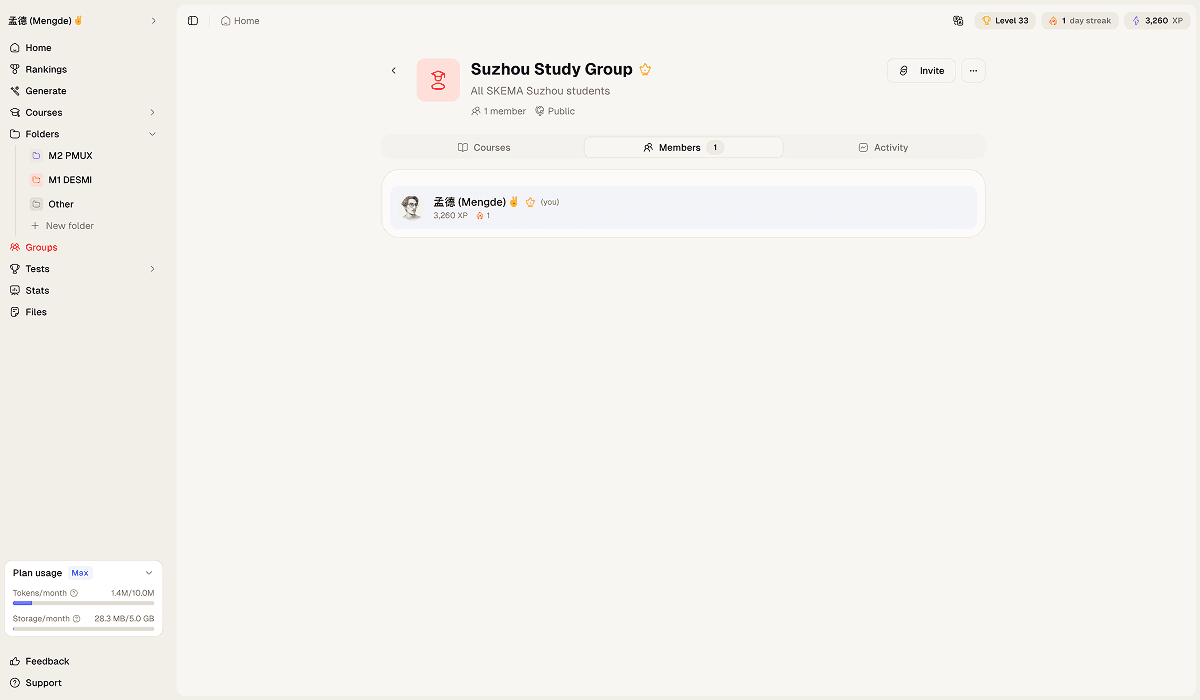
Task: Open the Support link
Action: [42, 683]
